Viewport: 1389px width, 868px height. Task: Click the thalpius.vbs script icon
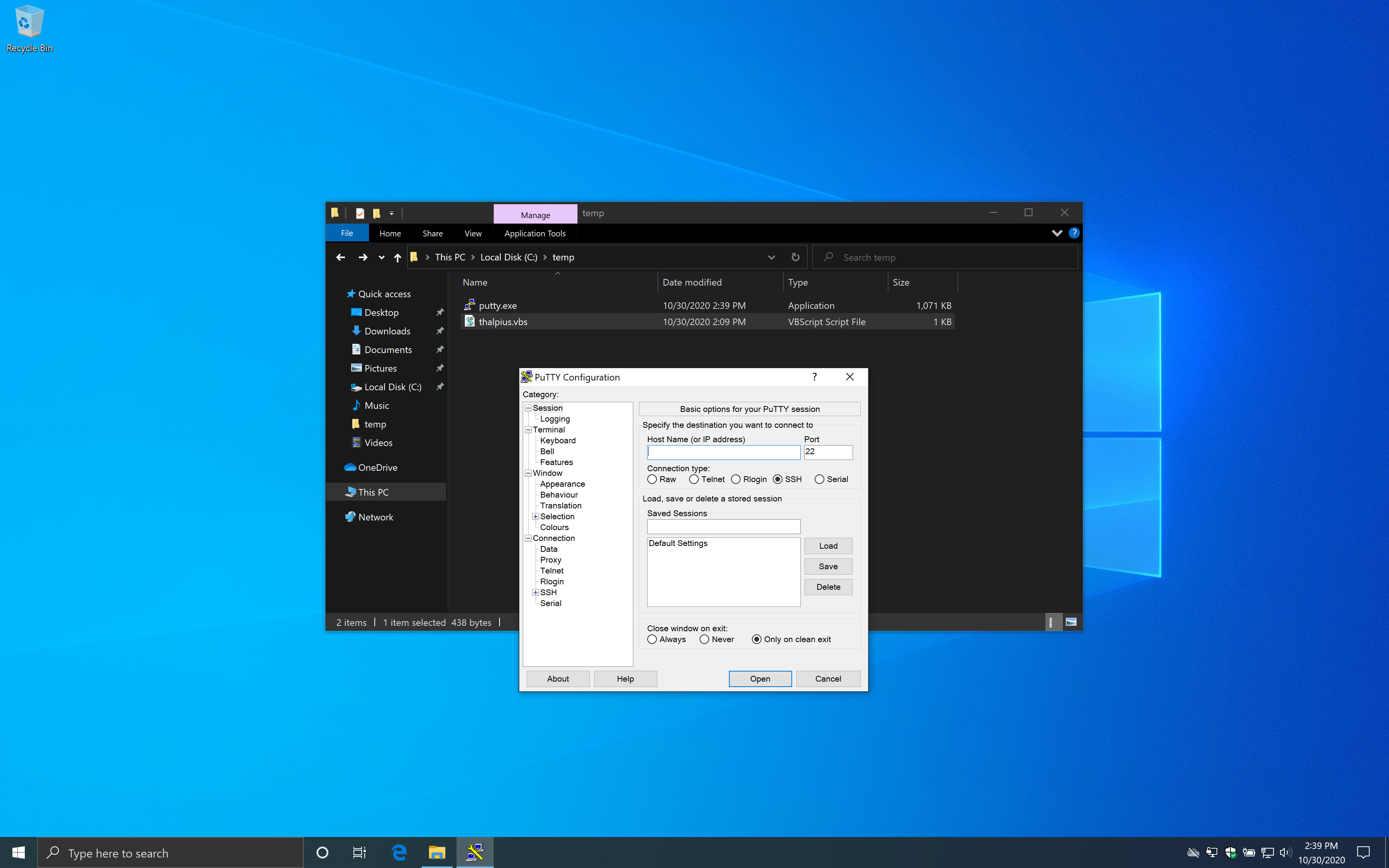(x=469, y=322)
